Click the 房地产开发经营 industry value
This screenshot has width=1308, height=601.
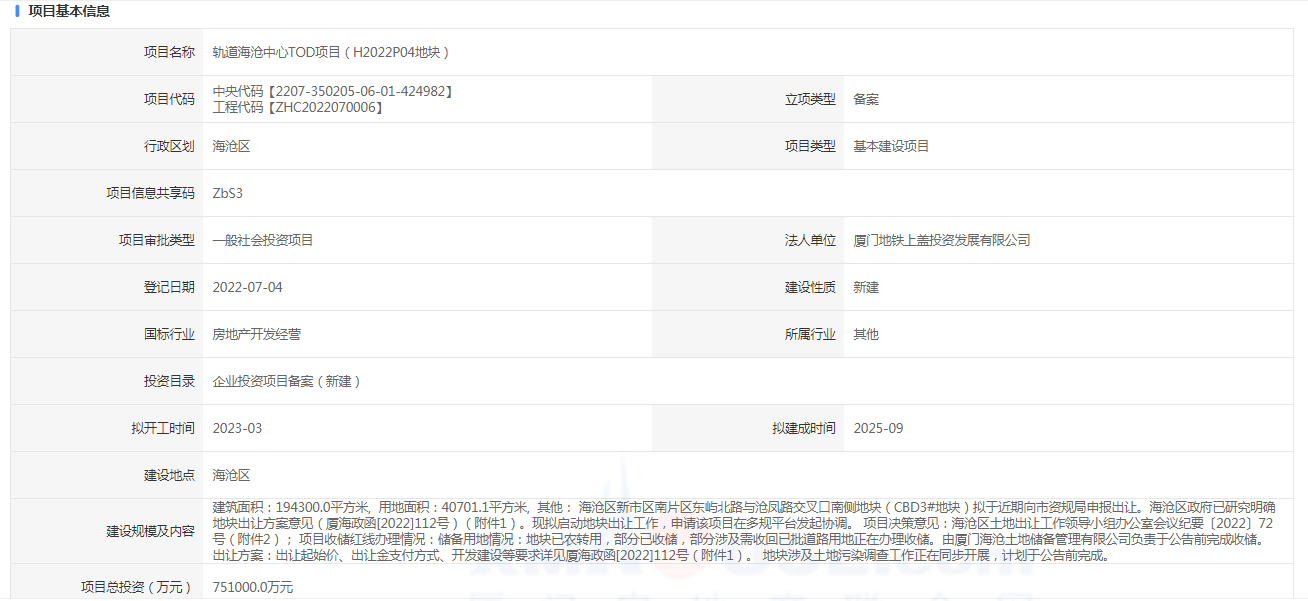point(257,334)
